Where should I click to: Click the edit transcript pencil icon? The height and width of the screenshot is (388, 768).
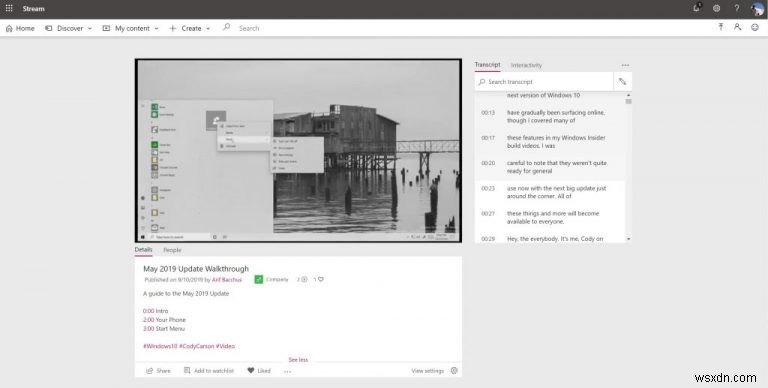pyautogui.click(x=623, y=82)
